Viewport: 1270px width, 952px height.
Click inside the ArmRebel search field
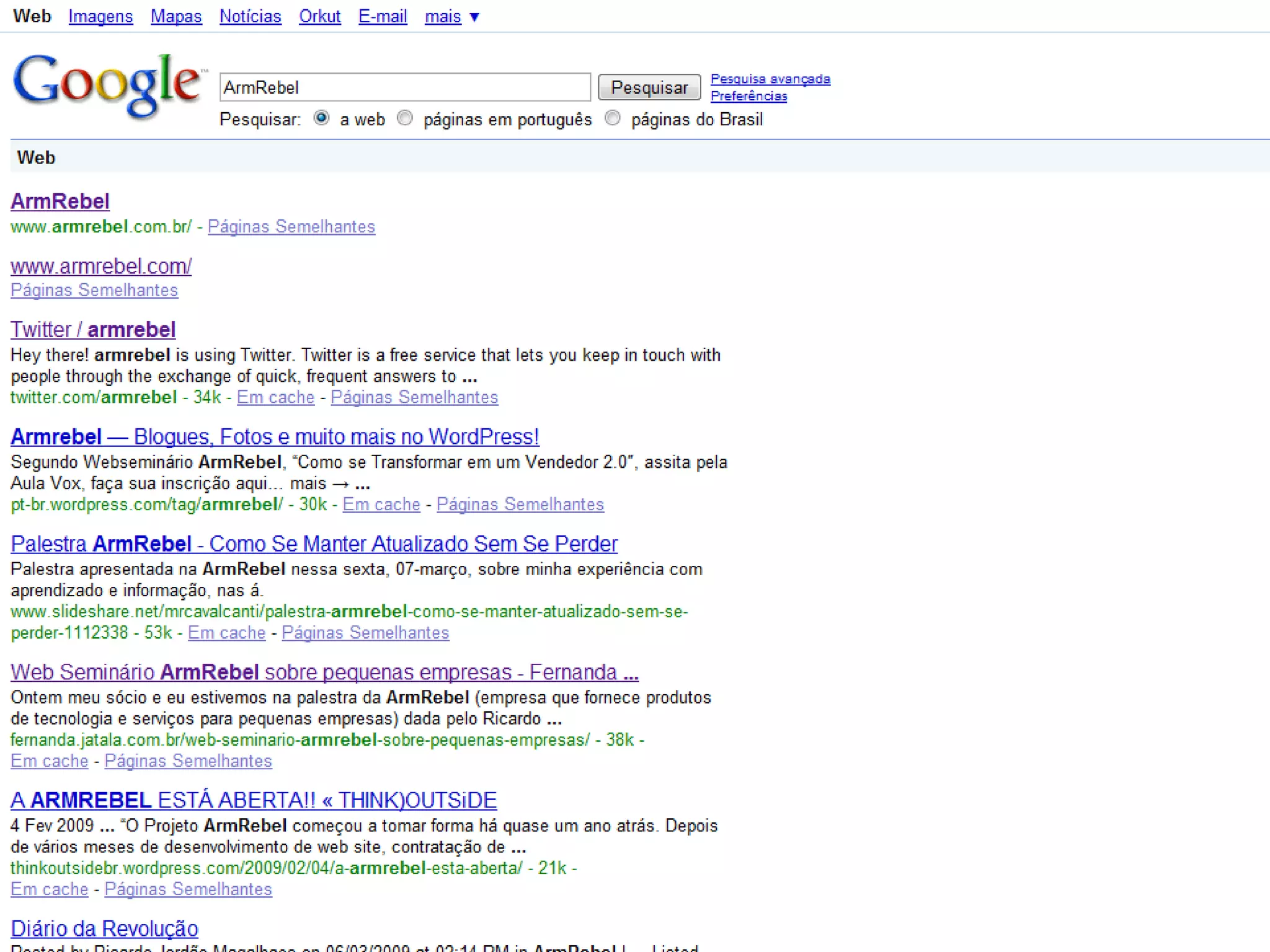pyautogui.click(x=404, y=87)
